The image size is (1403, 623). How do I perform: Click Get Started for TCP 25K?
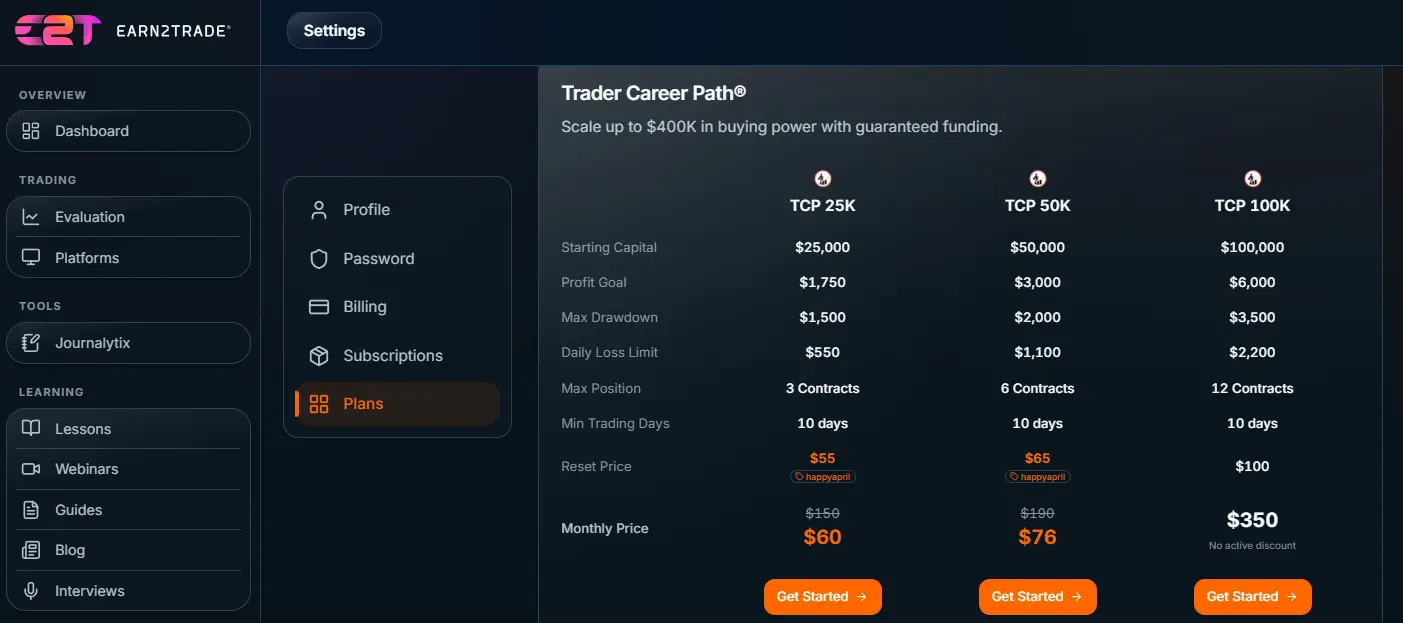822,596
